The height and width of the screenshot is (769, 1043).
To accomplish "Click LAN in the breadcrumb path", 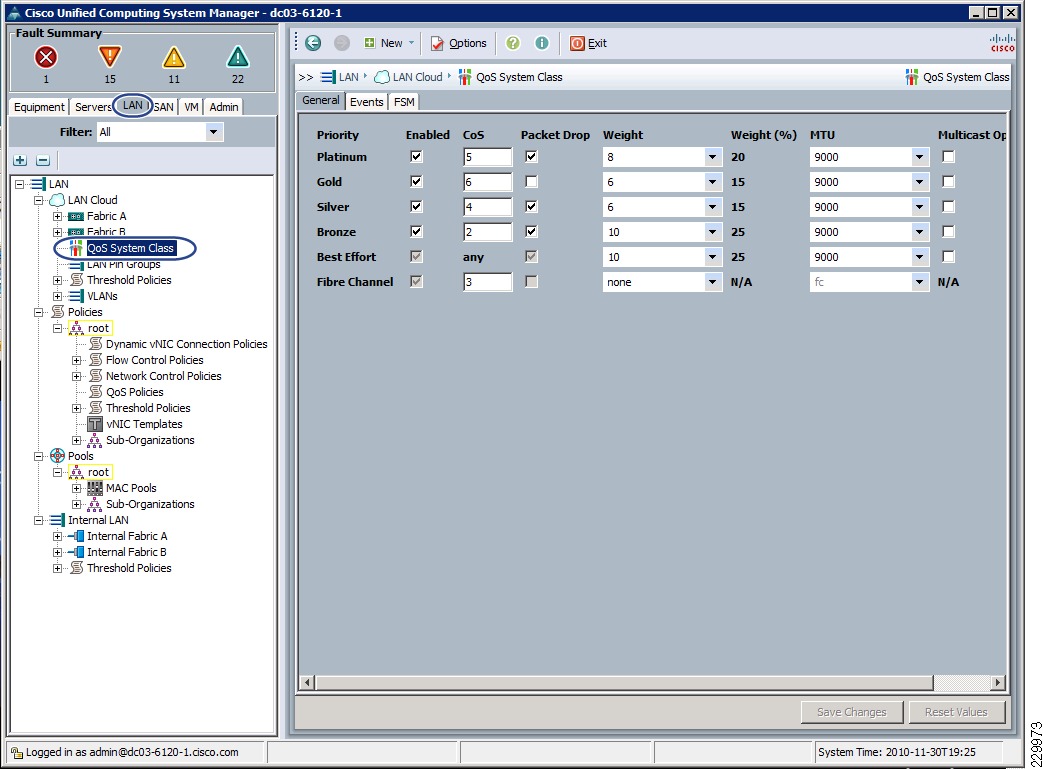I will (x=349, y=77).
